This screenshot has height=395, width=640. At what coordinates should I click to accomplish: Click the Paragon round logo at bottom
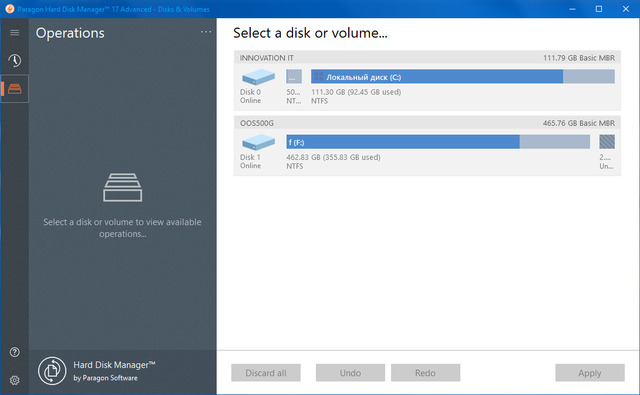click(x=52, y=371)
